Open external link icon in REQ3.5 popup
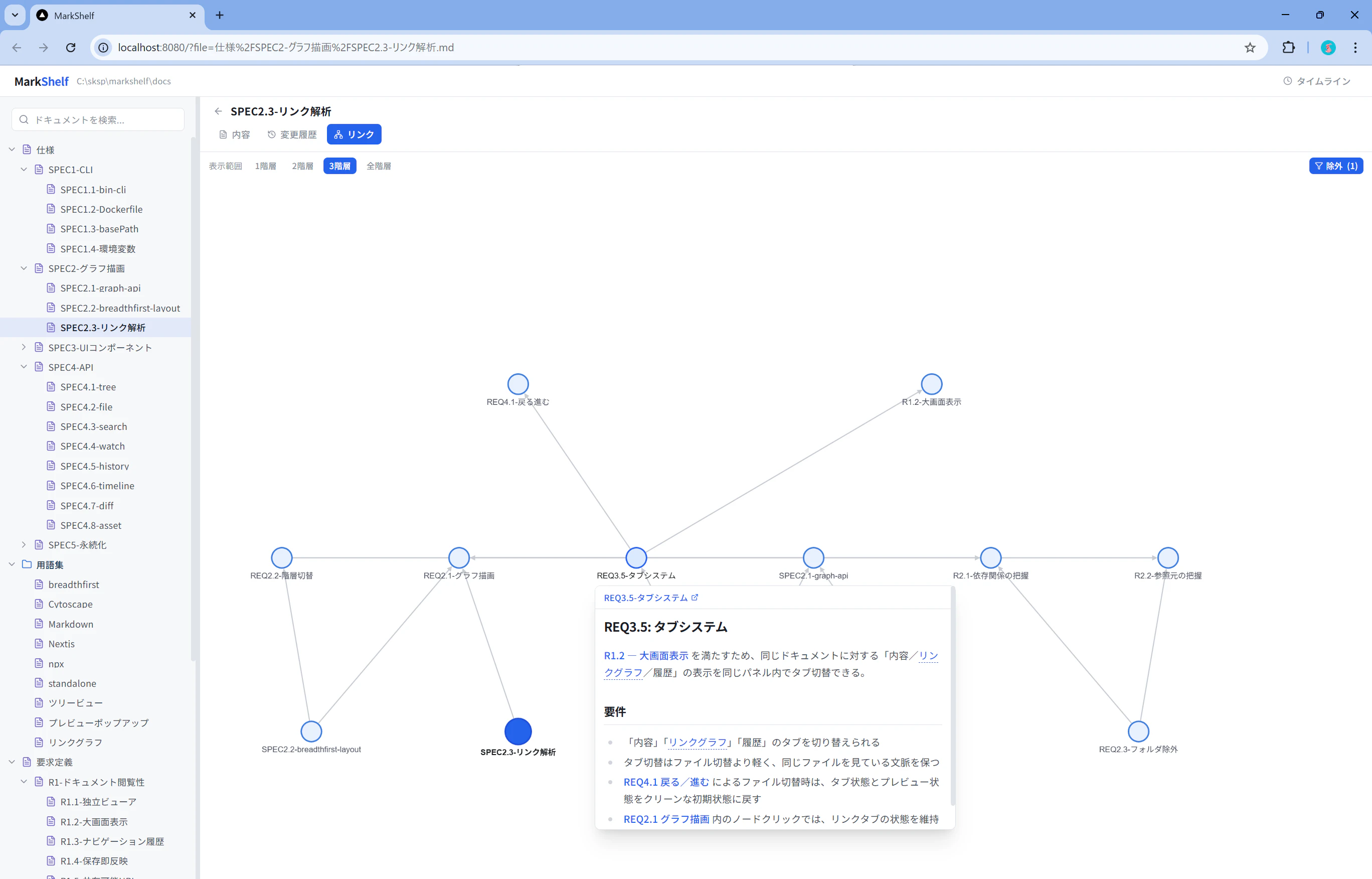The image size is (1372, 879). (695, 598)
